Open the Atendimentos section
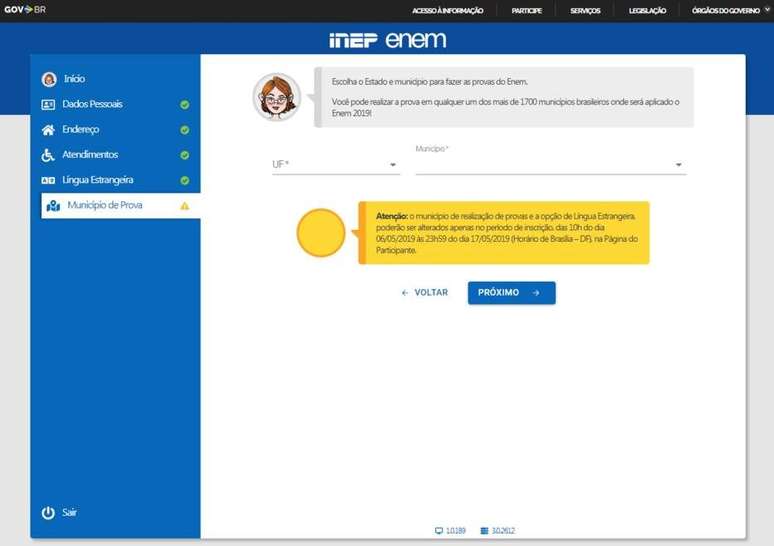This screenshot has height=546, width=774. (90, 155)
